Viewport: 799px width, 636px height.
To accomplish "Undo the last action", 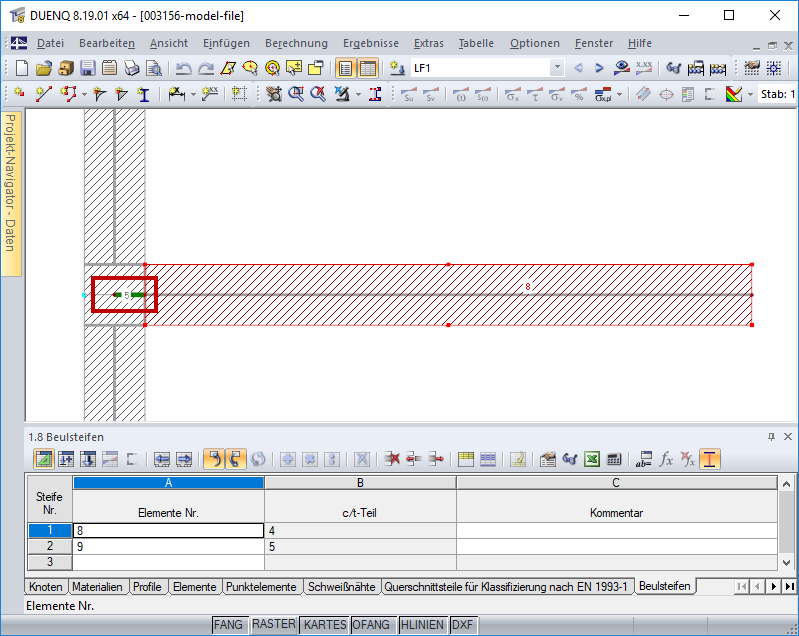I will [x=183, y=68].
